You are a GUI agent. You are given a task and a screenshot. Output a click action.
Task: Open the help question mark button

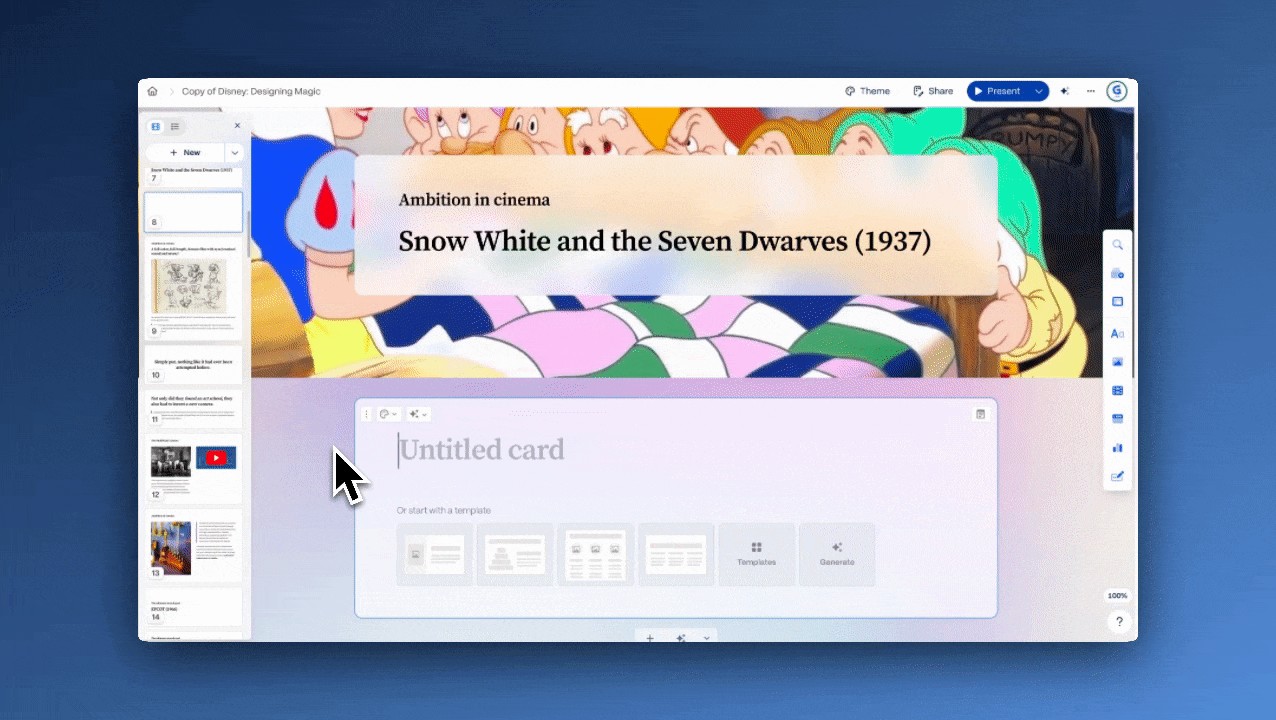click(x=1118, y=622)
